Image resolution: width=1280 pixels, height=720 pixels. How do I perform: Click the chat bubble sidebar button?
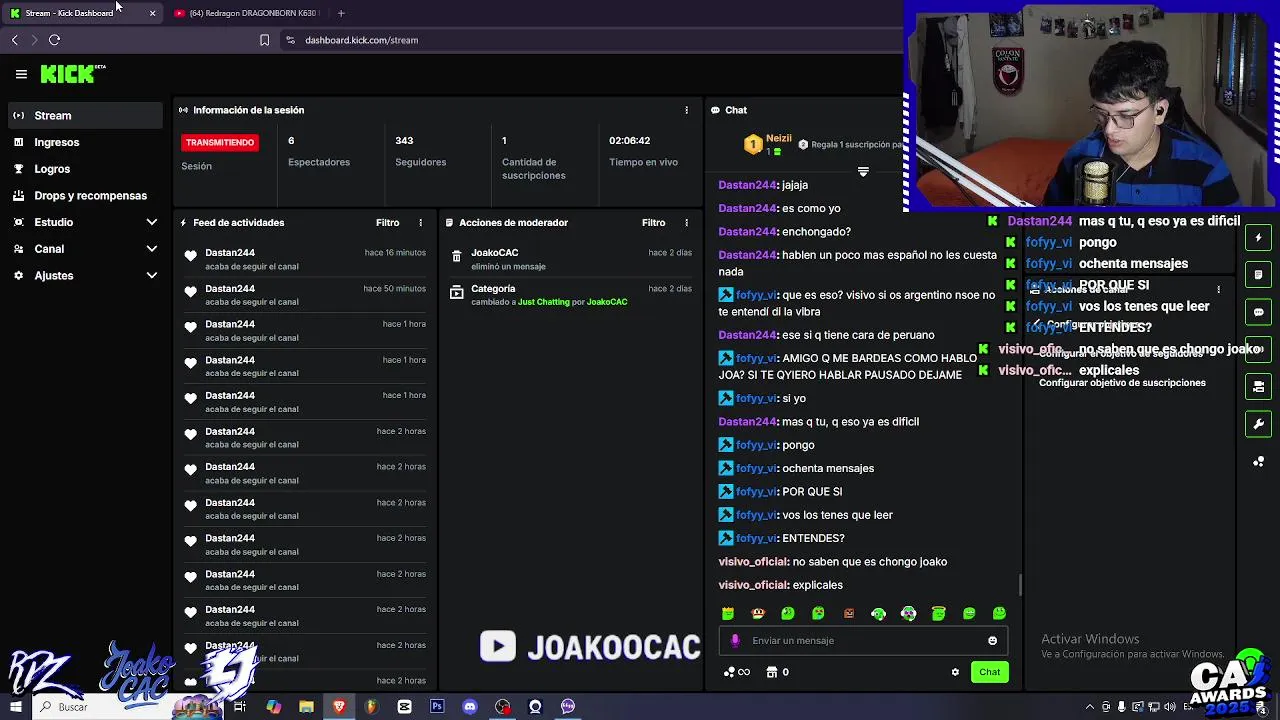[x=1258, y=312]
